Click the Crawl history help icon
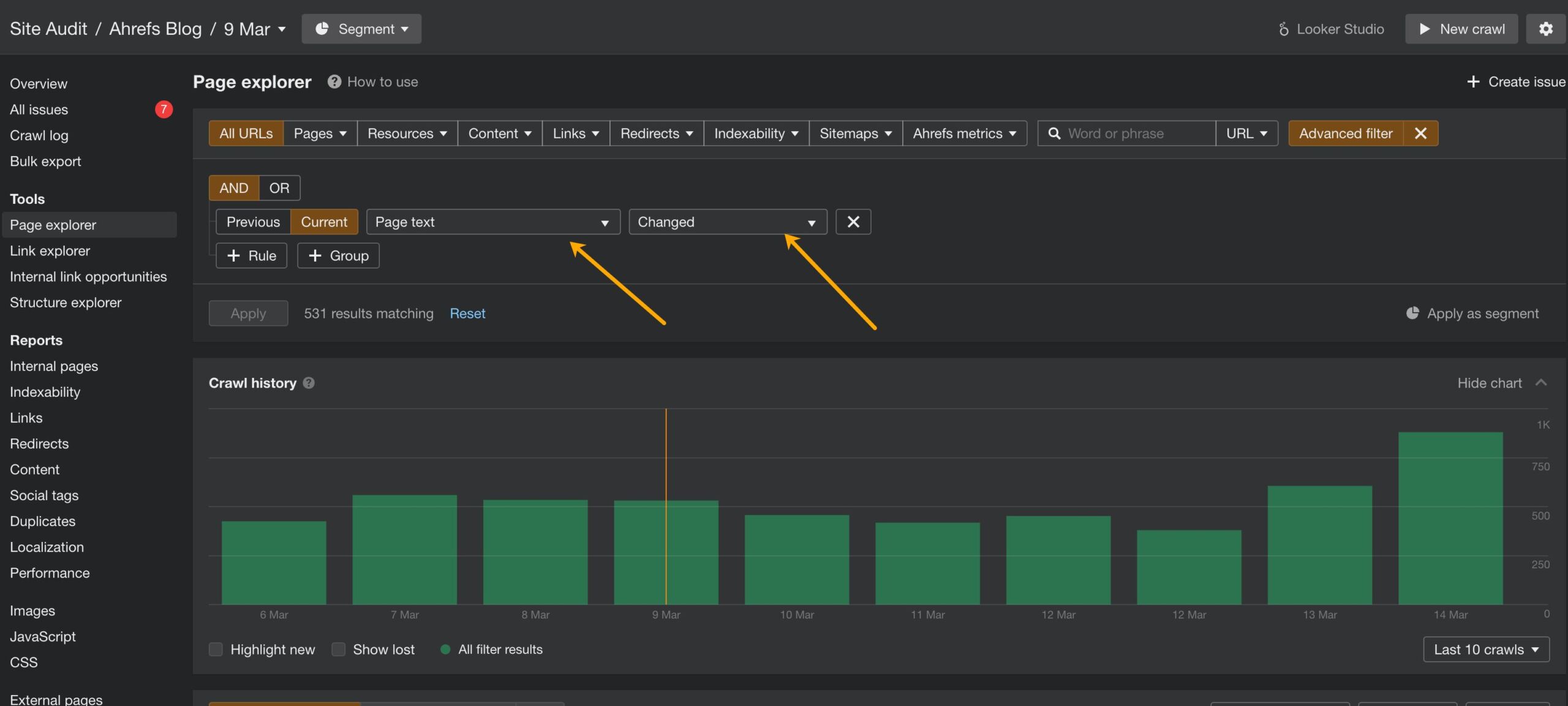The height and width of the screenshot is (706, 1568). (309, 383)
